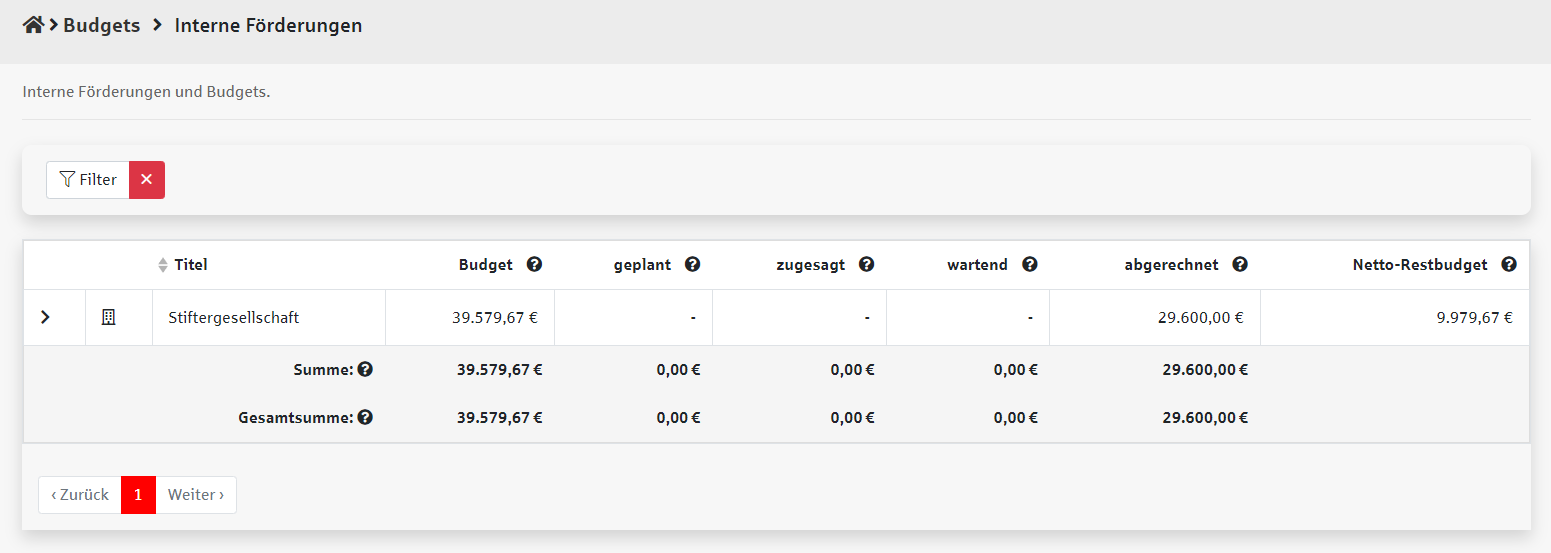Clear the filter with red X button
Viewport: 1551px width, 553px height.
point(147,180)
